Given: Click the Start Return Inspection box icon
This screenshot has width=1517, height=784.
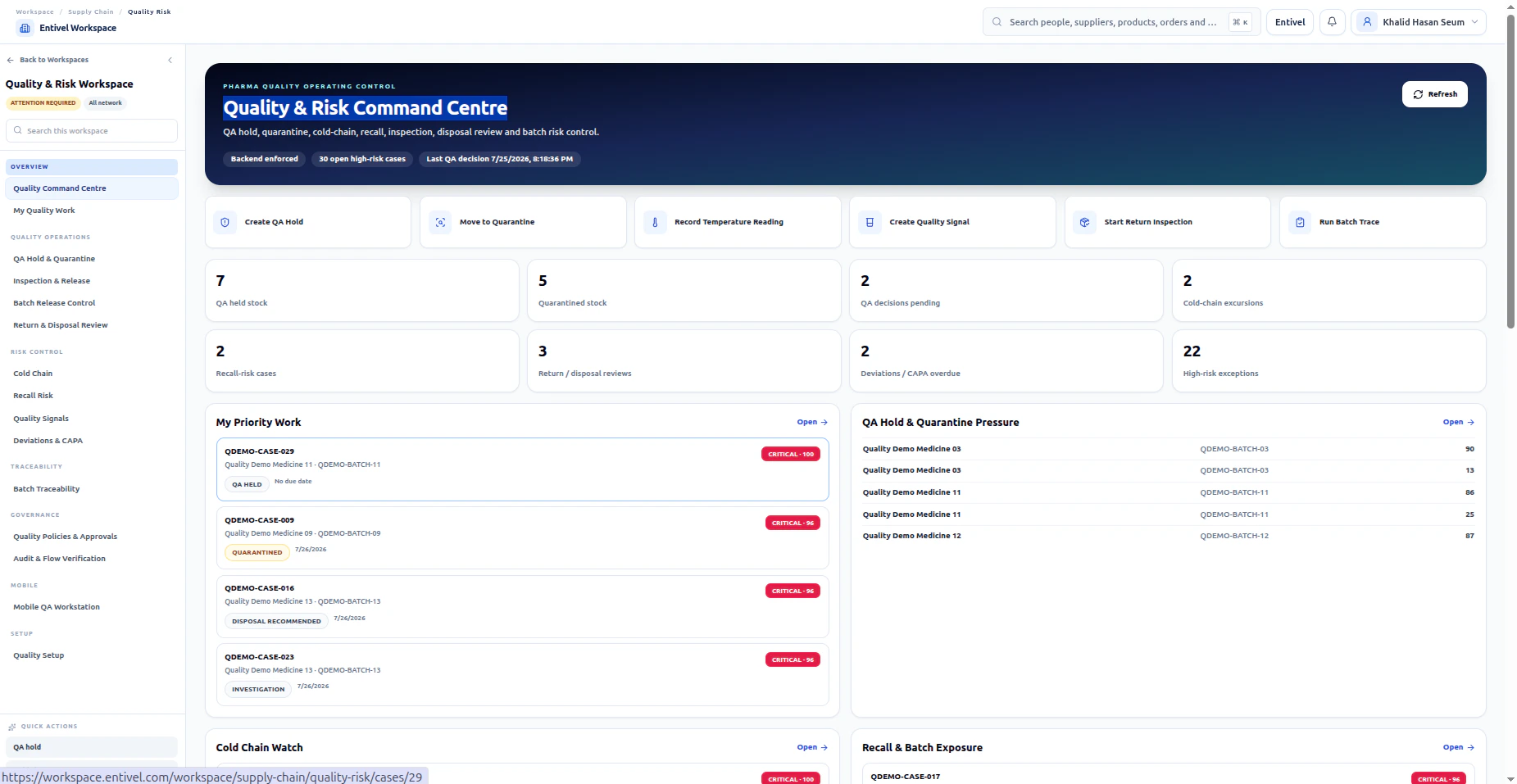Looking at the screenshot, I should click(x=1084, y=222).
